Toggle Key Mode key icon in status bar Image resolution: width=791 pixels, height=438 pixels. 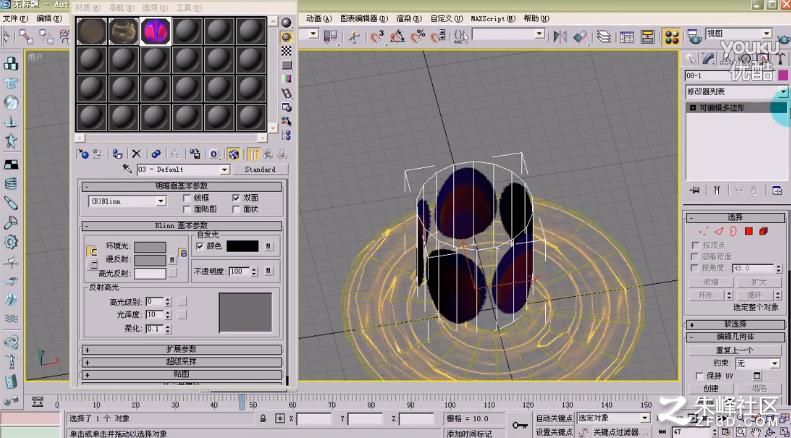(520, 425)
